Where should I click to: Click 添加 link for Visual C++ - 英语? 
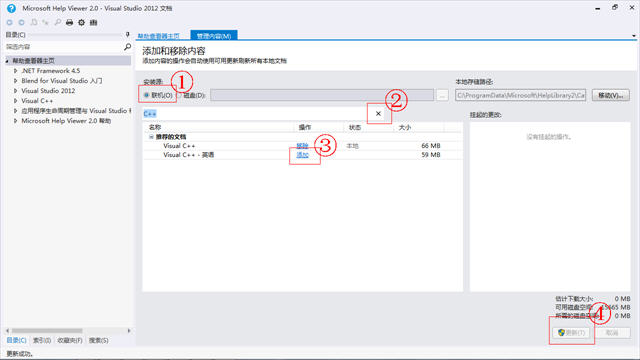pos(302,155)
